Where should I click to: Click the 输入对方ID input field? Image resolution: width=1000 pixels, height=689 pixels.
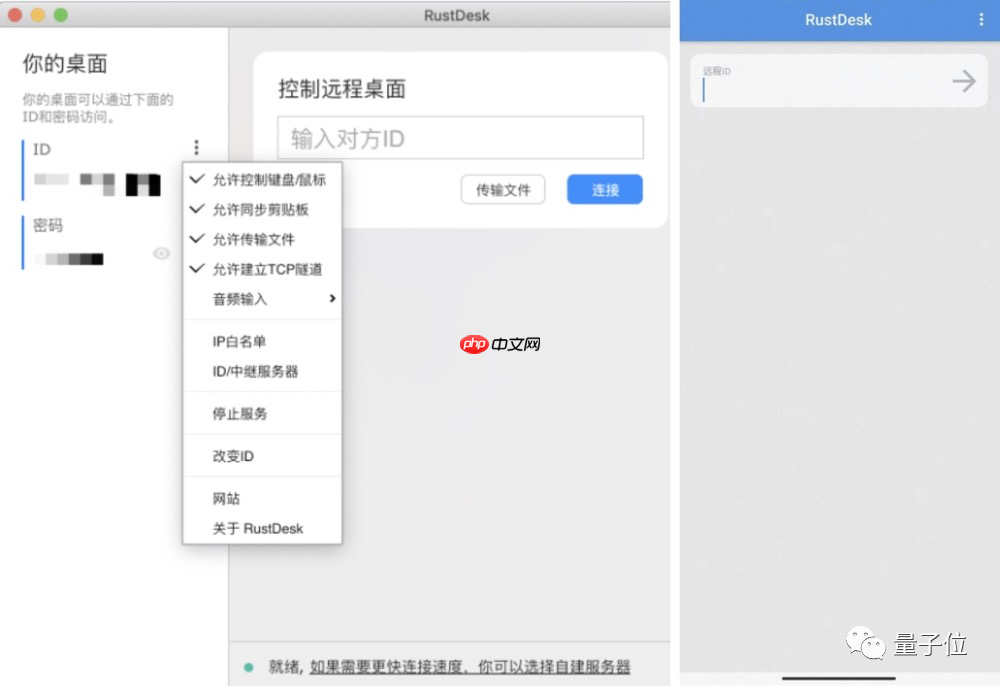coord(460,138)
